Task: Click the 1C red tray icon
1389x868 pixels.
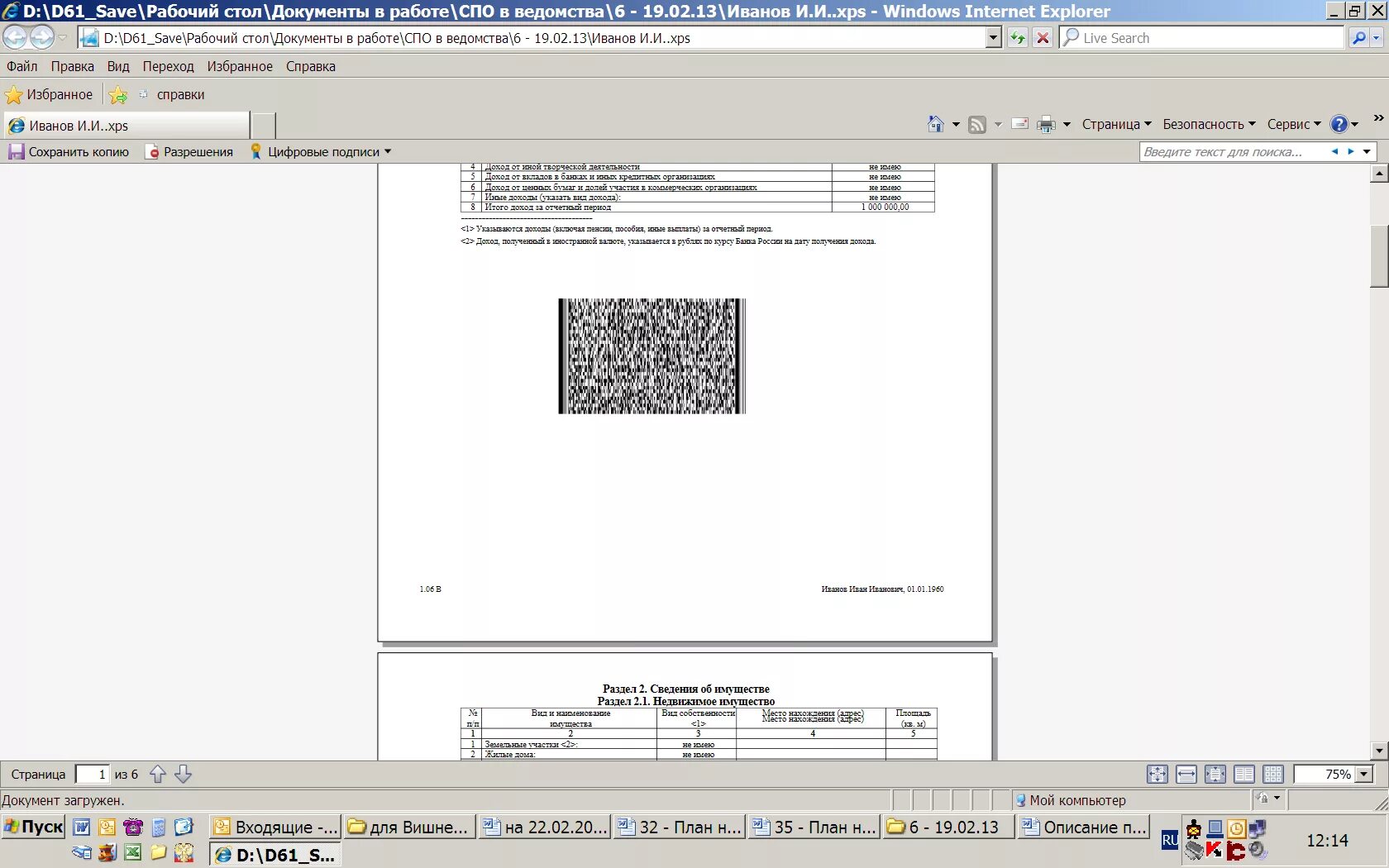Action: click(1236, 850)
